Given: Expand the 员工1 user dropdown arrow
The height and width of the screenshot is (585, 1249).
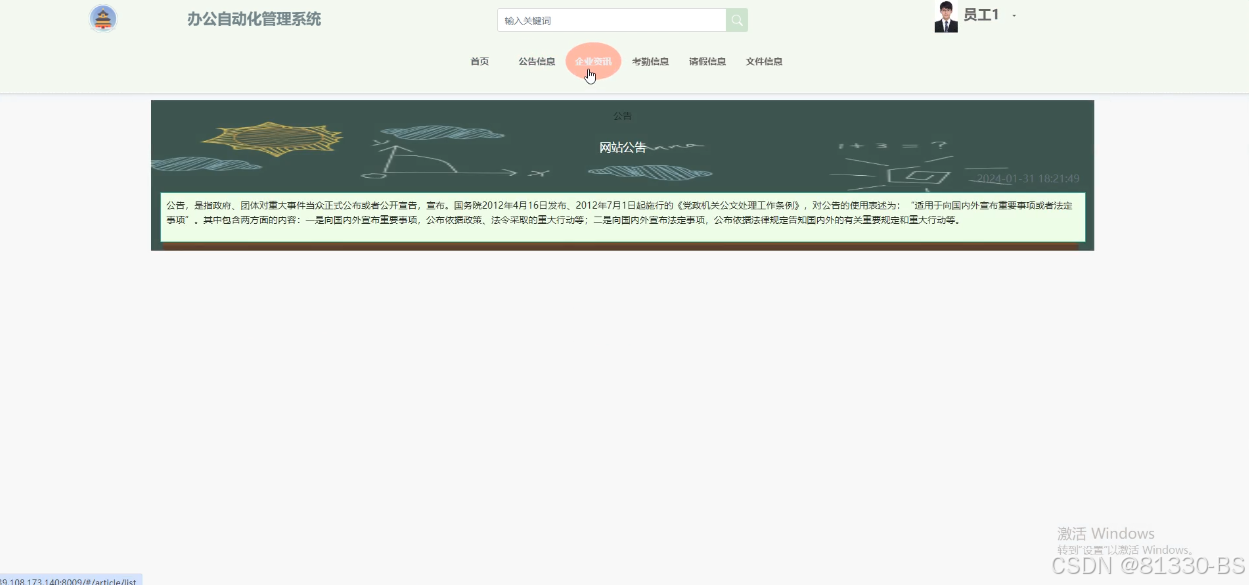Looking at the screenshot, I should tap(1014, 16).
